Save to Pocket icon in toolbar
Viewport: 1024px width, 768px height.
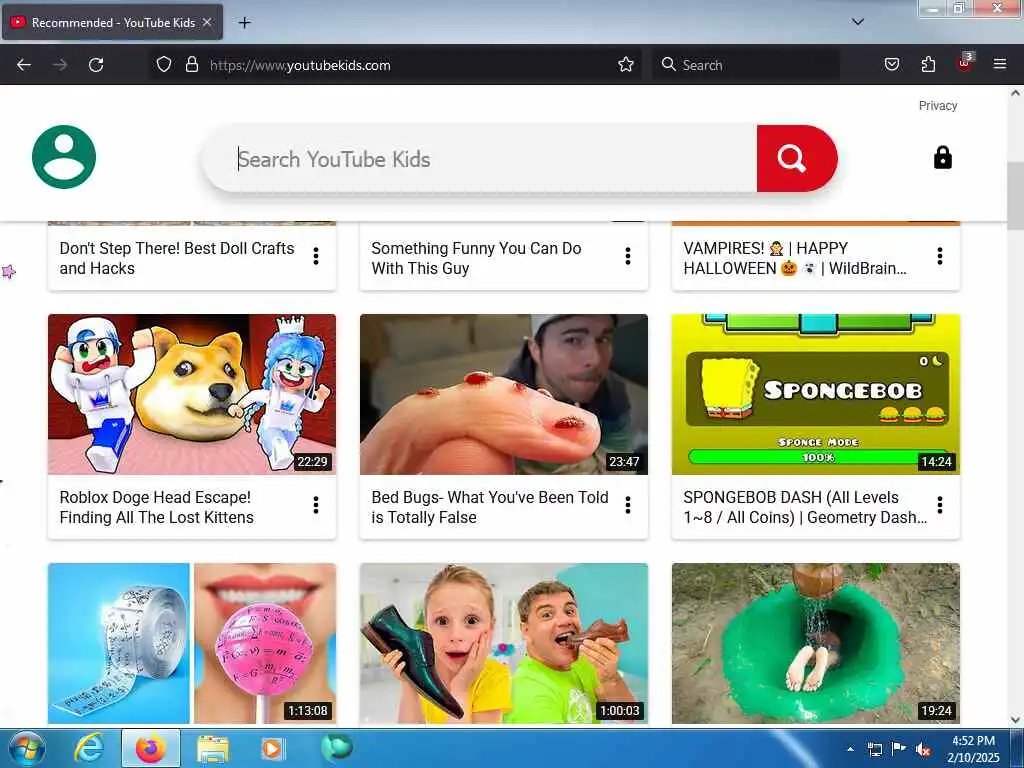891,64
